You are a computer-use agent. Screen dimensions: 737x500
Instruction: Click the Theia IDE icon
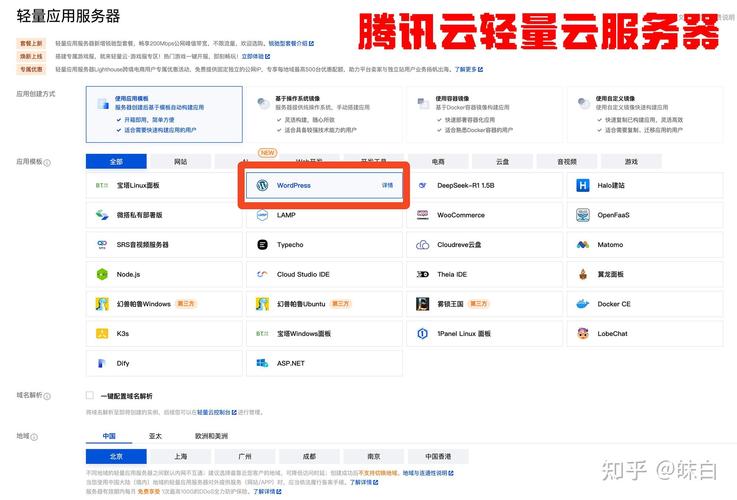tap(423, 274)
